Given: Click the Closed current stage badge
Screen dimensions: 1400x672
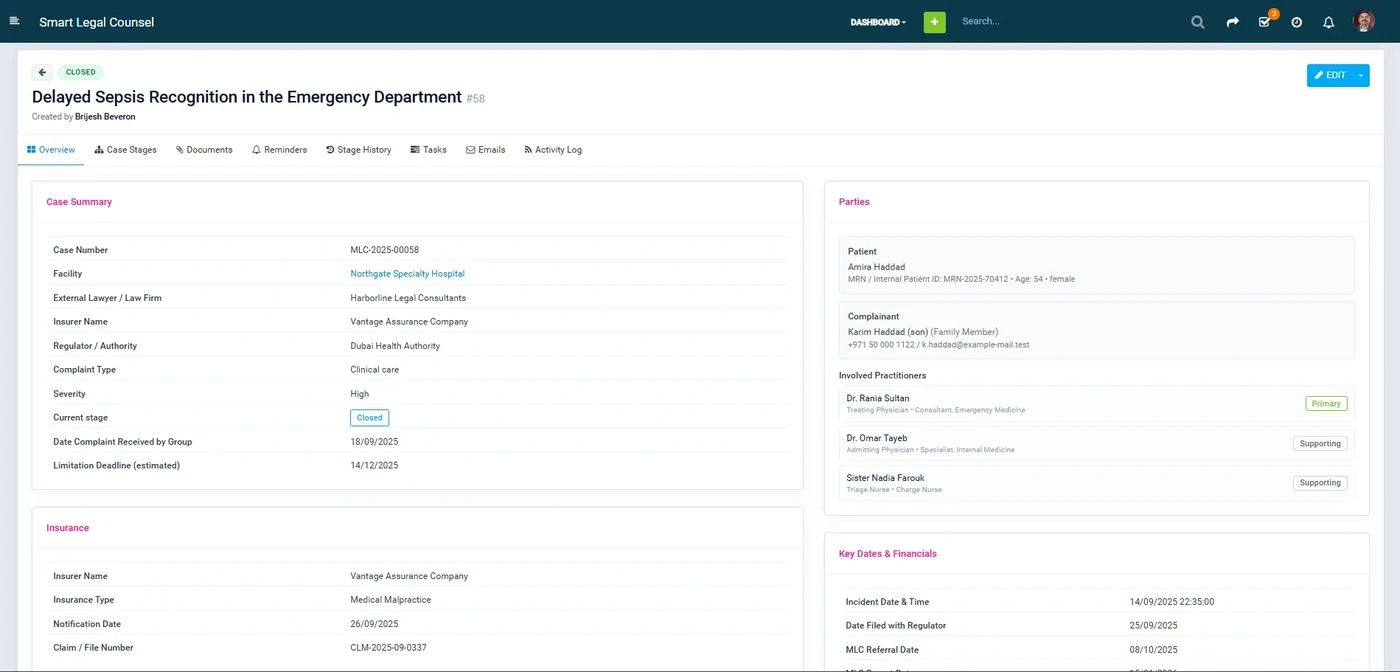Looking at the screenshot, I should [x=369, y=418].
